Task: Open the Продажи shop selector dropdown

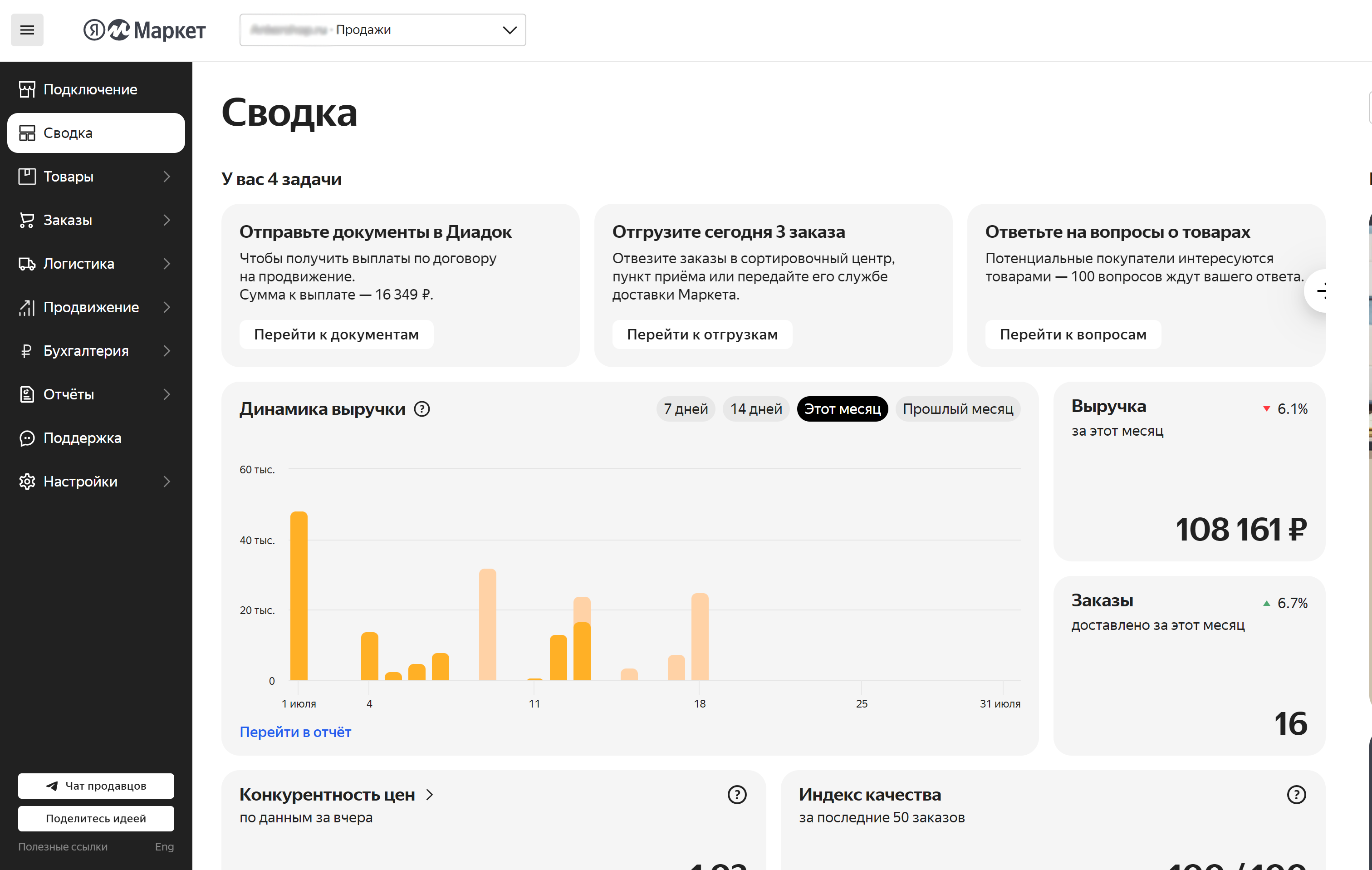Action: [x=382, y=30]
